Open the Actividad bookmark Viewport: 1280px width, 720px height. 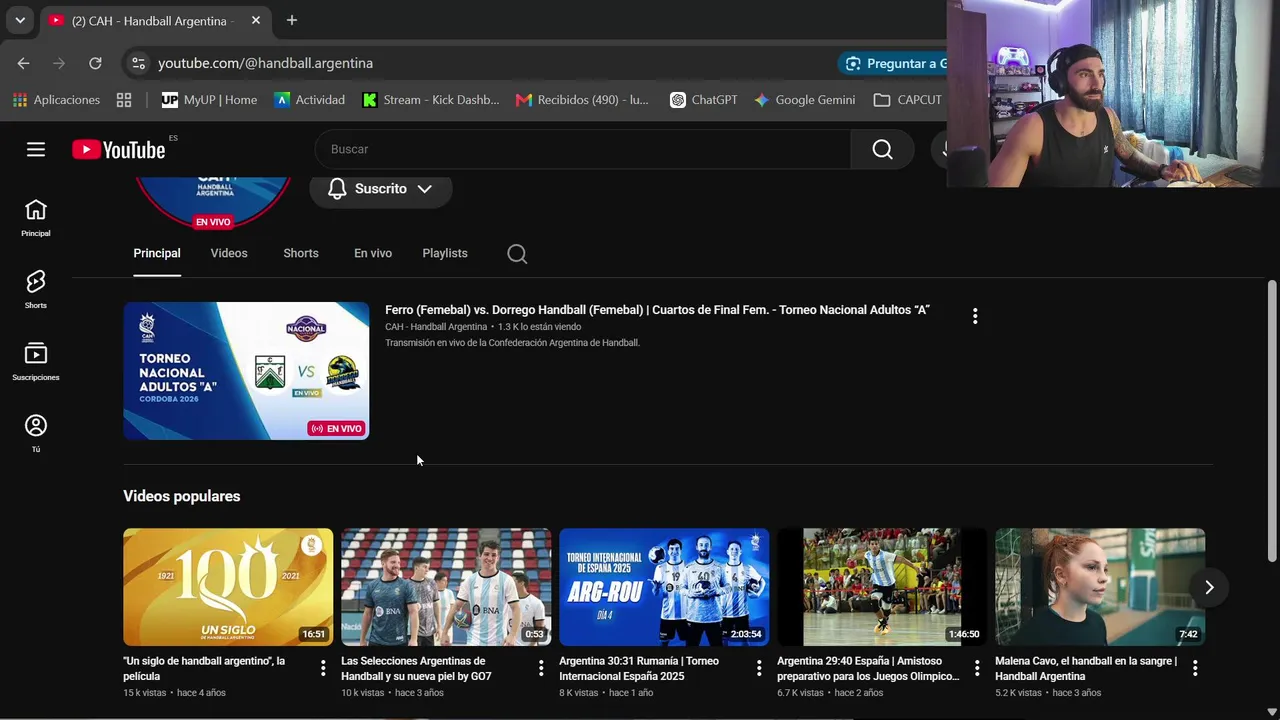310,100
